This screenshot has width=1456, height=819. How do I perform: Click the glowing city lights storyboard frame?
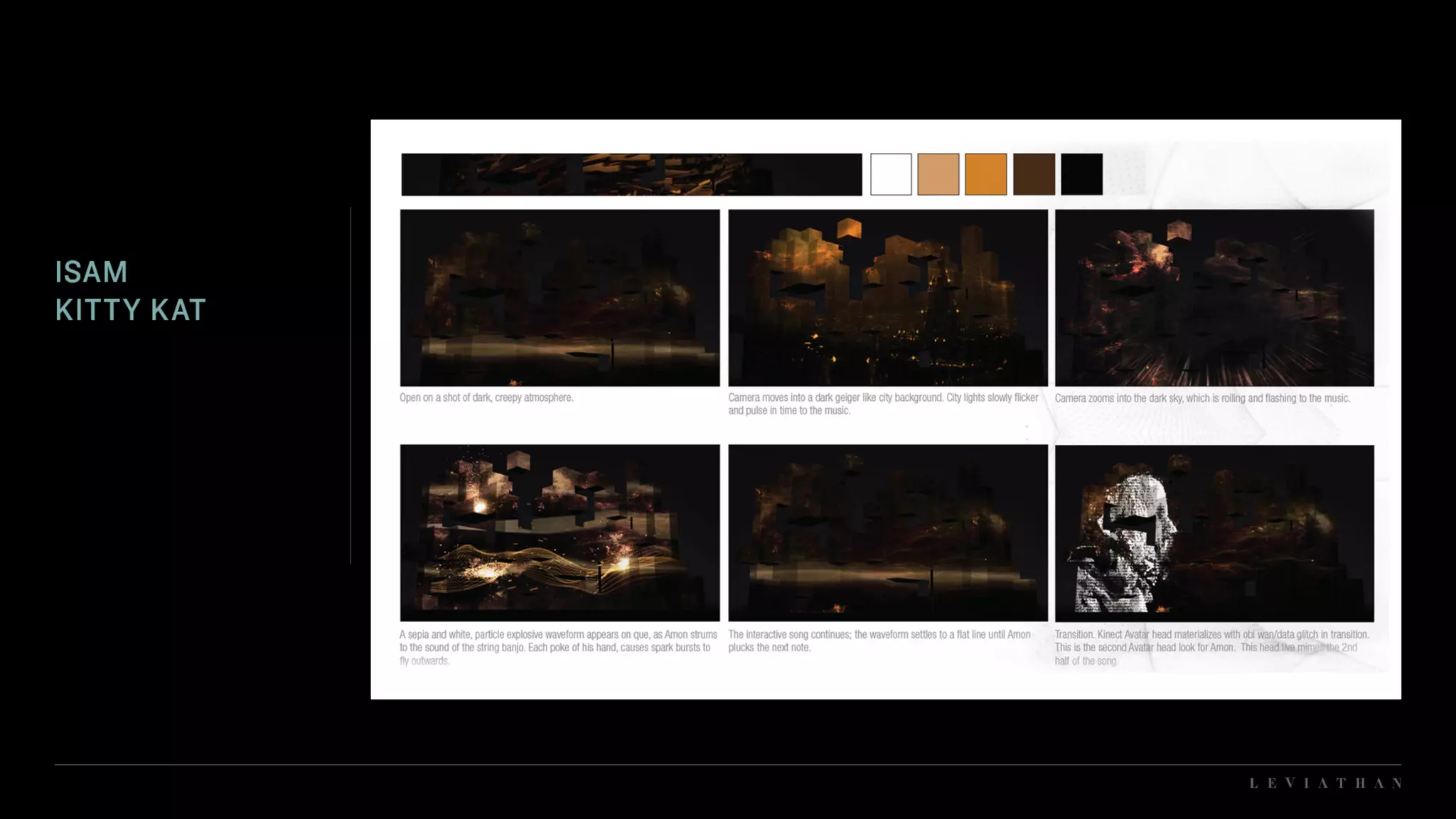887,297
